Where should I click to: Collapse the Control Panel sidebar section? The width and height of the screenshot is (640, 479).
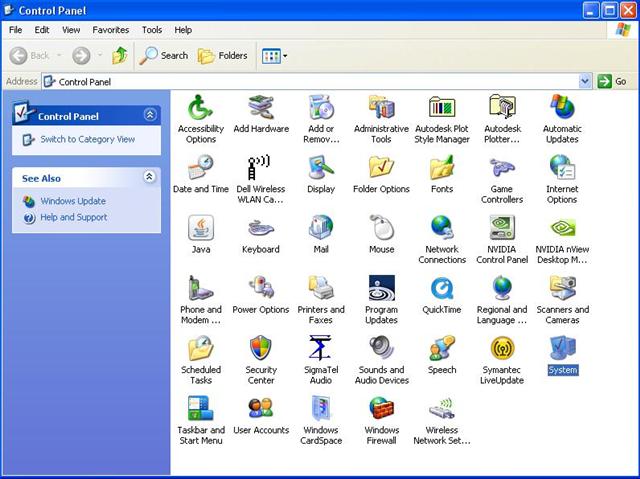pyautogui.click(x=150, y=115)
